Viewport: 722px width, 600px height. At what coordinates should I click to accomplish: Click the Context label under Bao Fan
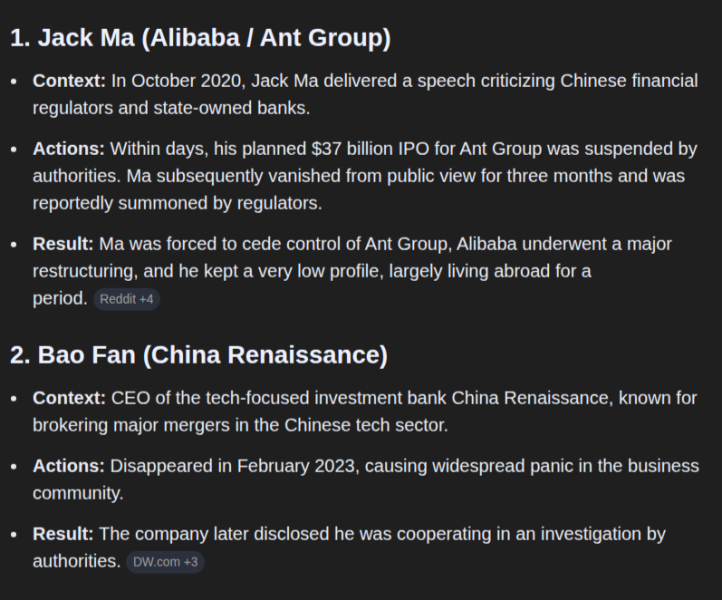pyautogui.click(x=69, y=398)
